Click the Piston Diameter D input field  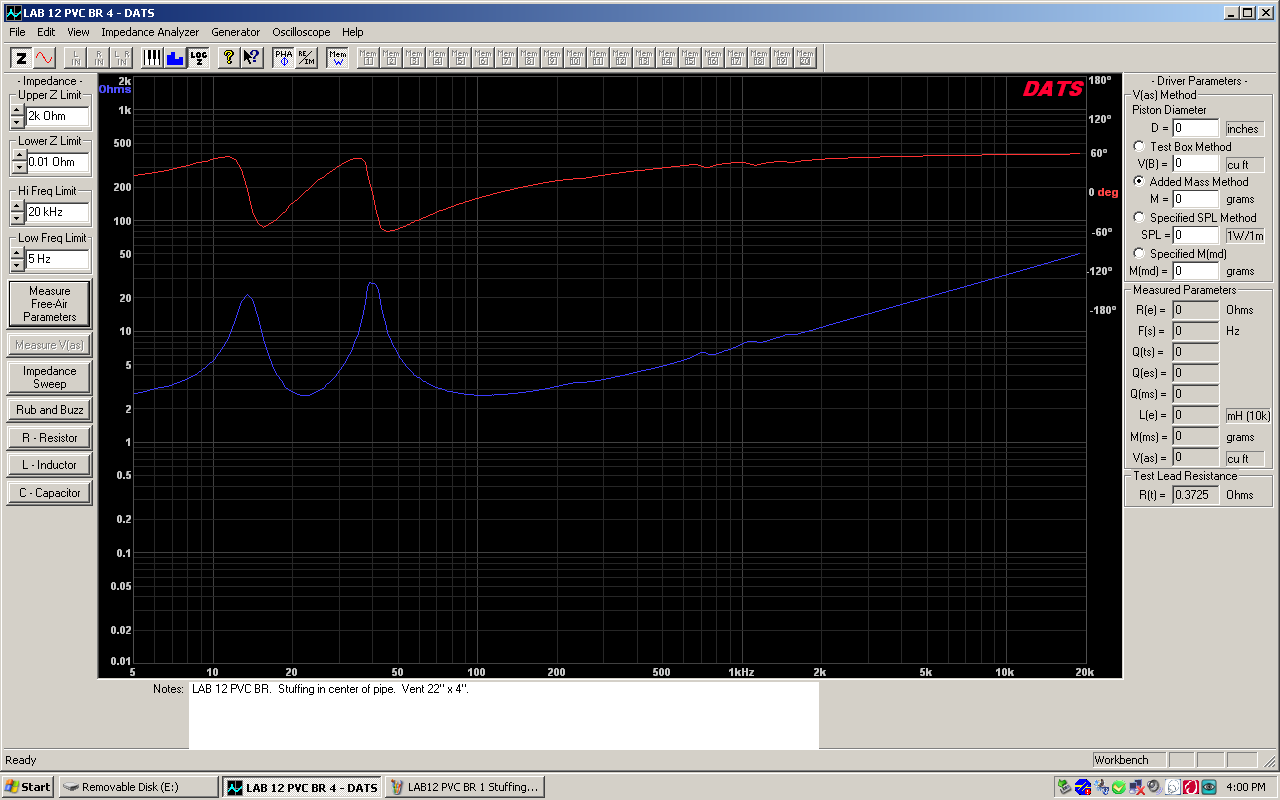point(1196,128)
